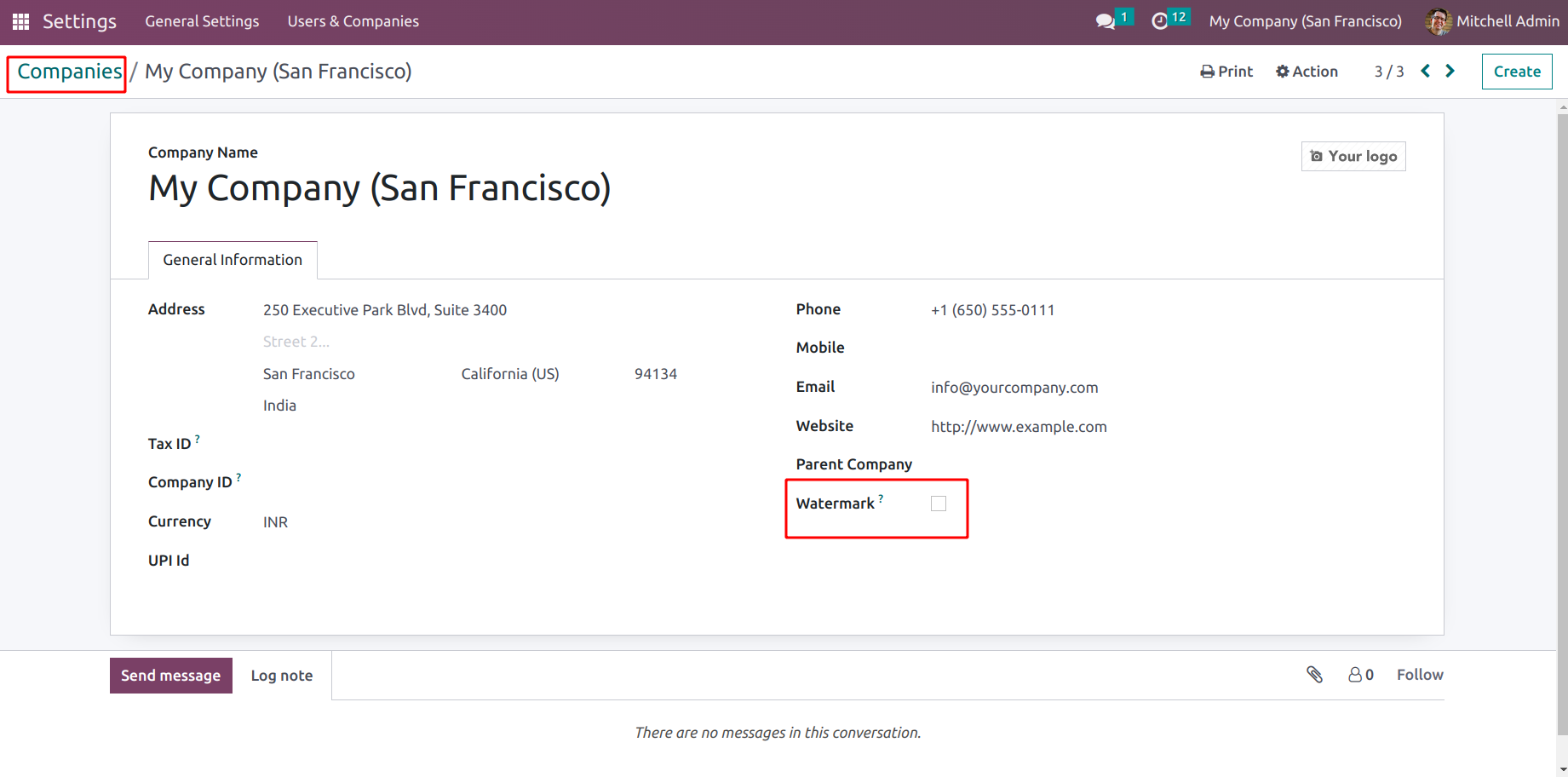
Task: Open Mitchell Admin user menu
Action: (1492, 21)
